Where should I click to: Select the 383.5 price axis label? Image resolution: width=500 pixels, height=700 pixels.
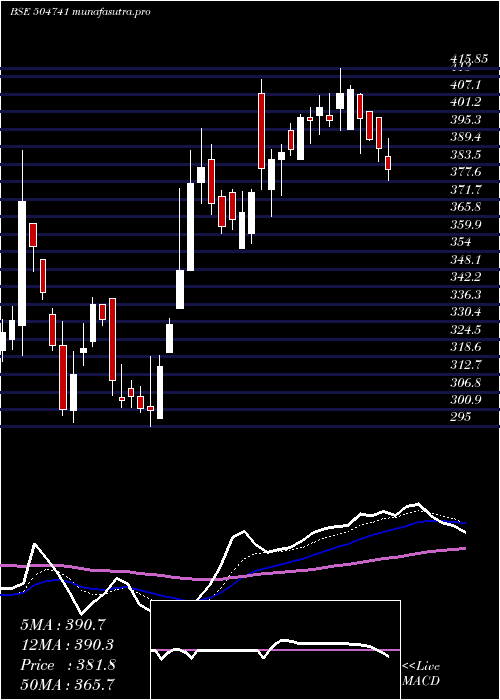click(x=465, y=155)
